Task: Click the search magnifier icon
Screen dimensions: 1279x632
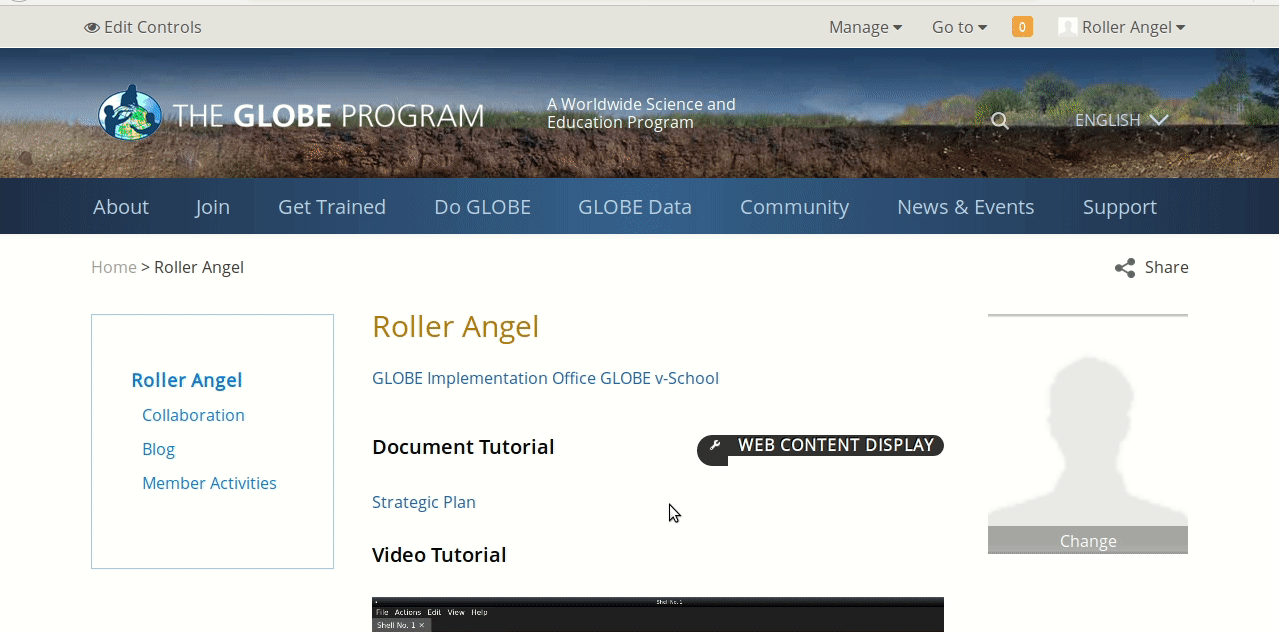Action: (x=1000, y=121)
